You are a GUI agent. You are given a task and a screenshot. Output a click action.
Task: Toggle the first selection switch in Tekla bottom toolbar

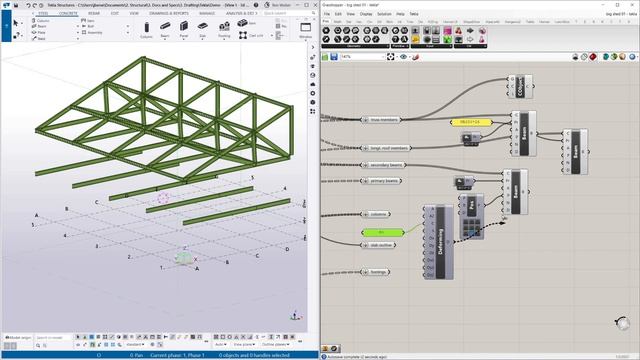(78, 337)
